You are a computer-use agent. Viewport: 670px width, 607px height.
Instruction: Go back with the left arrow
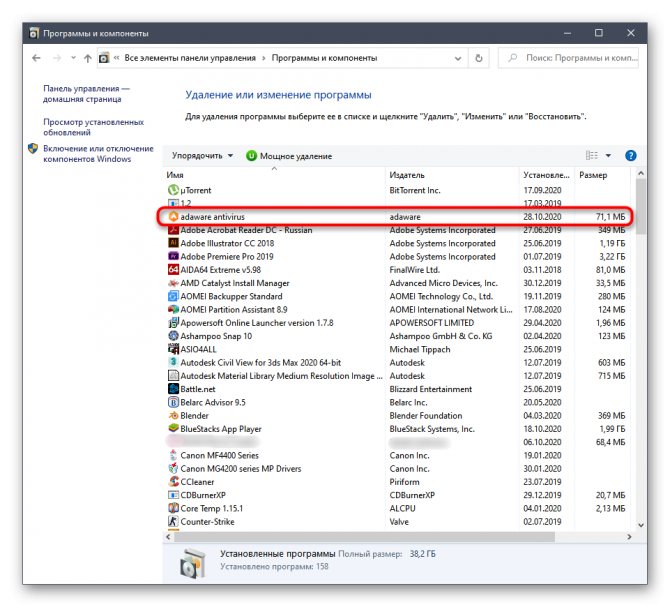tap(36, 58)
